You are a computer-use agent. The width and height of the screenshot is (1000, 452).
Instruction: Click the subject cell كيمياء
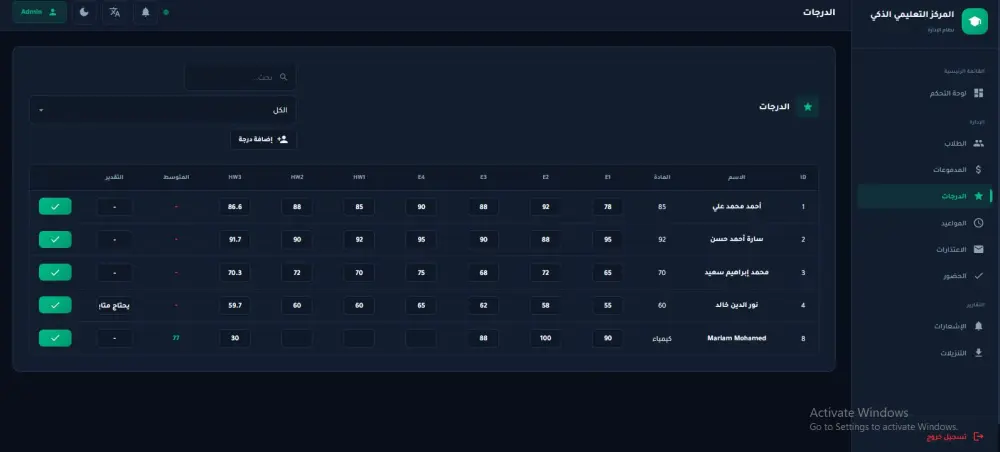coord(663,339)
